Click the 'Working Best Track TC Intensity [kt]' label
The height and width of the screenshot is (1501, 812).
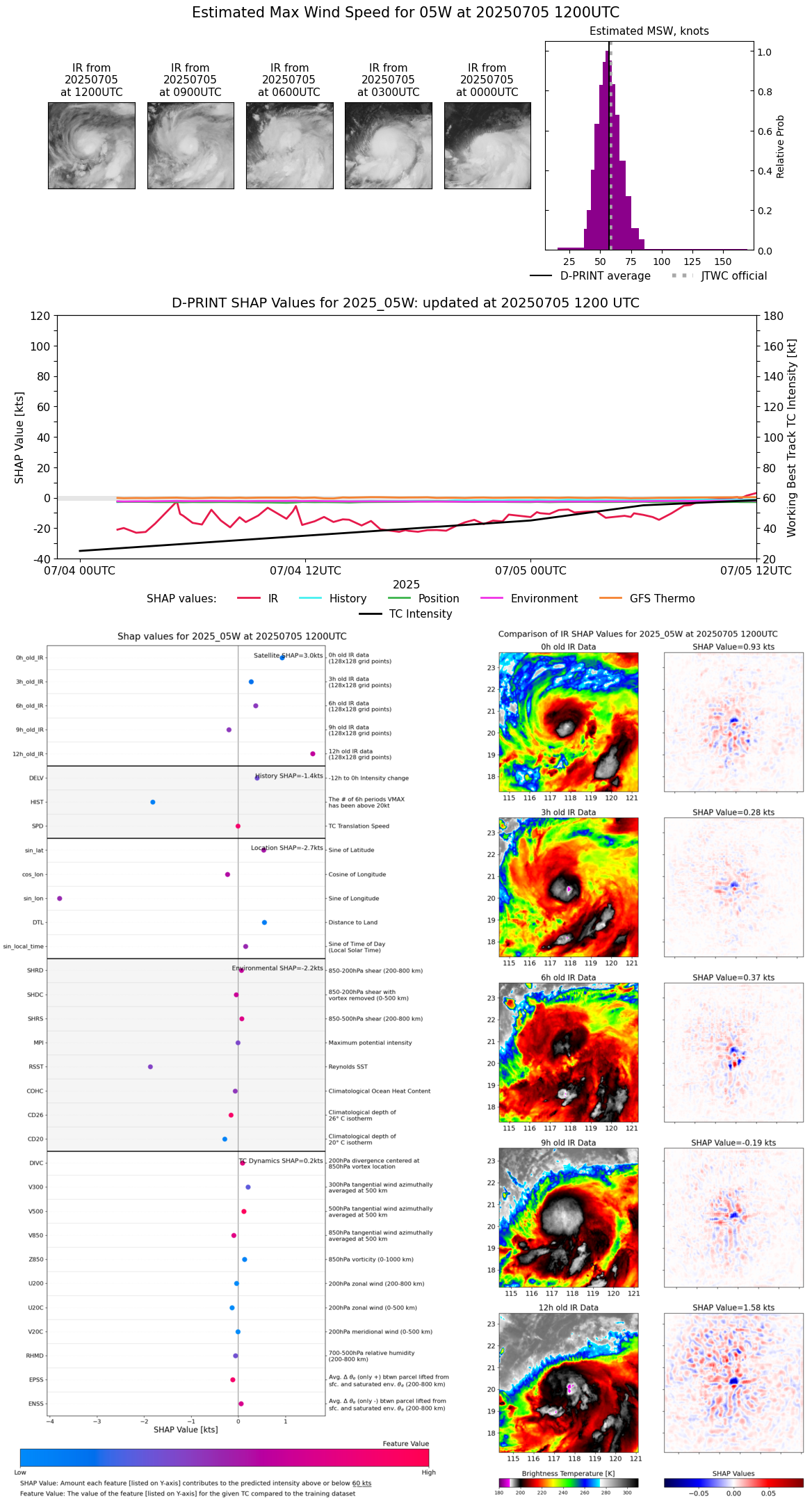click(x=792, y=438)
